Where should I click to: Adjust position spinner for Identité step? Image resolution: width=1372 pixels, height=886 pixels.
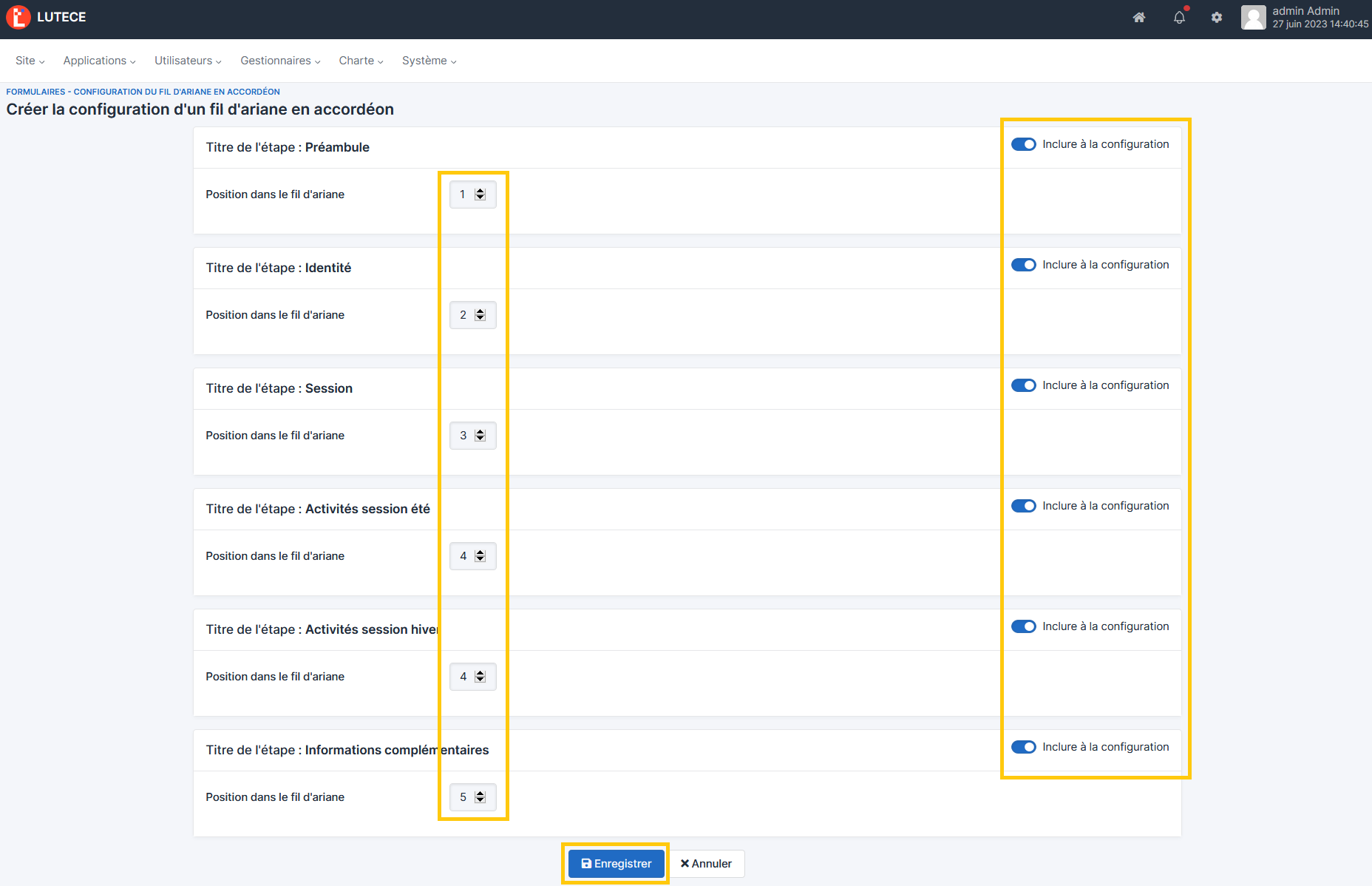(480, 315)
